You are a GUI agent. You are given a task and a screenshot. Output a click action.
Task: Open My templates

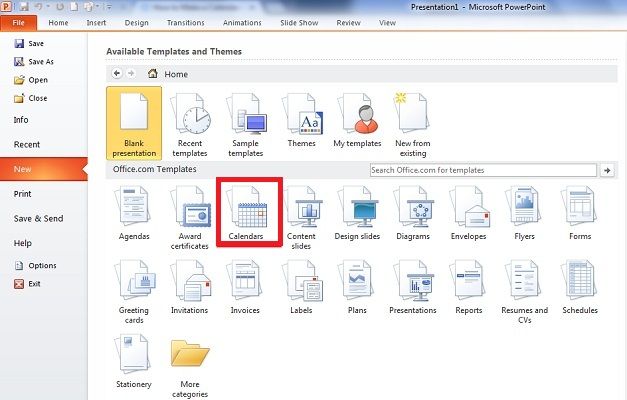click(357, 120)
